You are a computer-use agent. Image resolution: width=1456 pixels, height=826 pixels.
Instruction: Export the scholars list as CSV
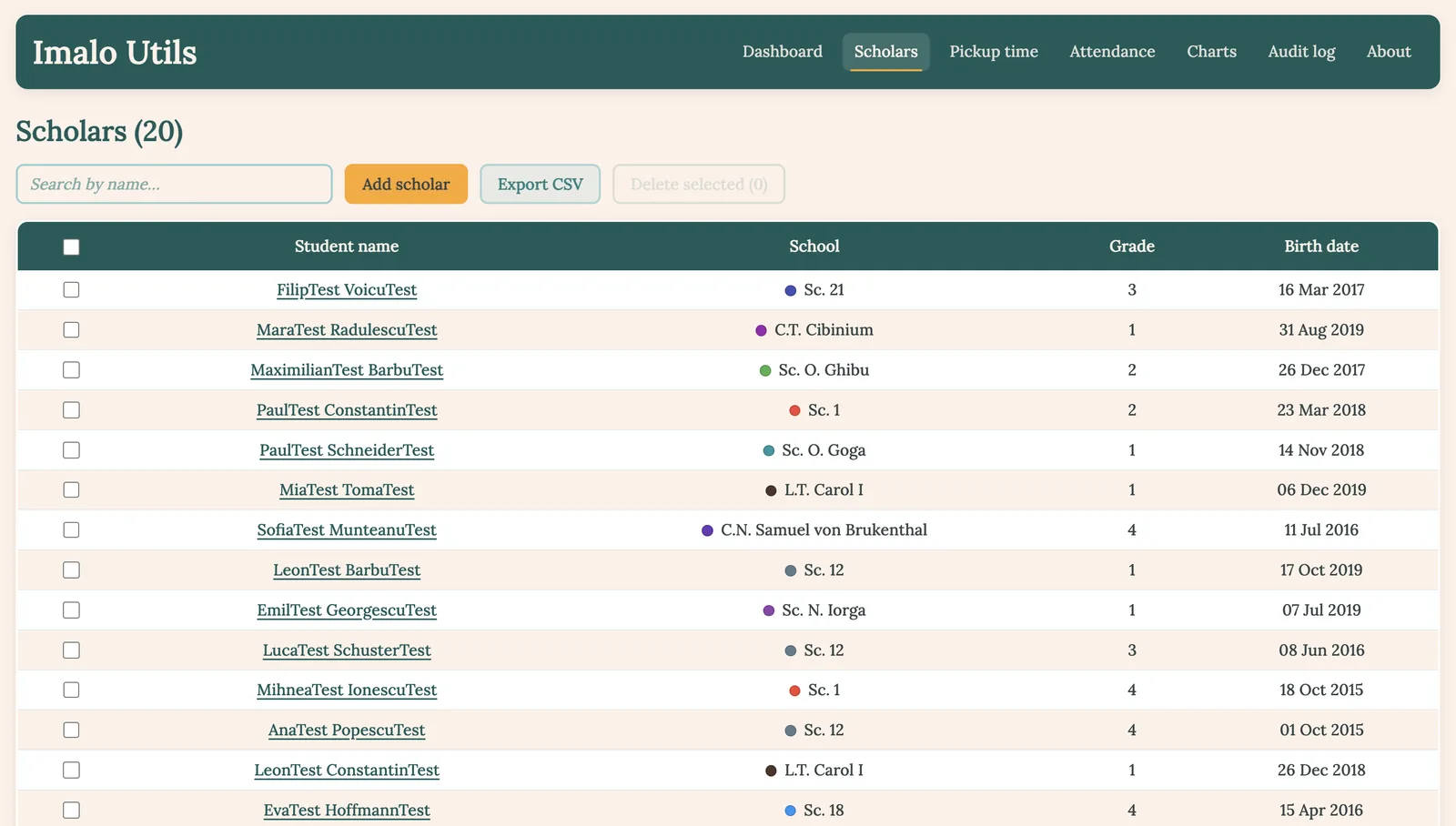coord(540,184)
